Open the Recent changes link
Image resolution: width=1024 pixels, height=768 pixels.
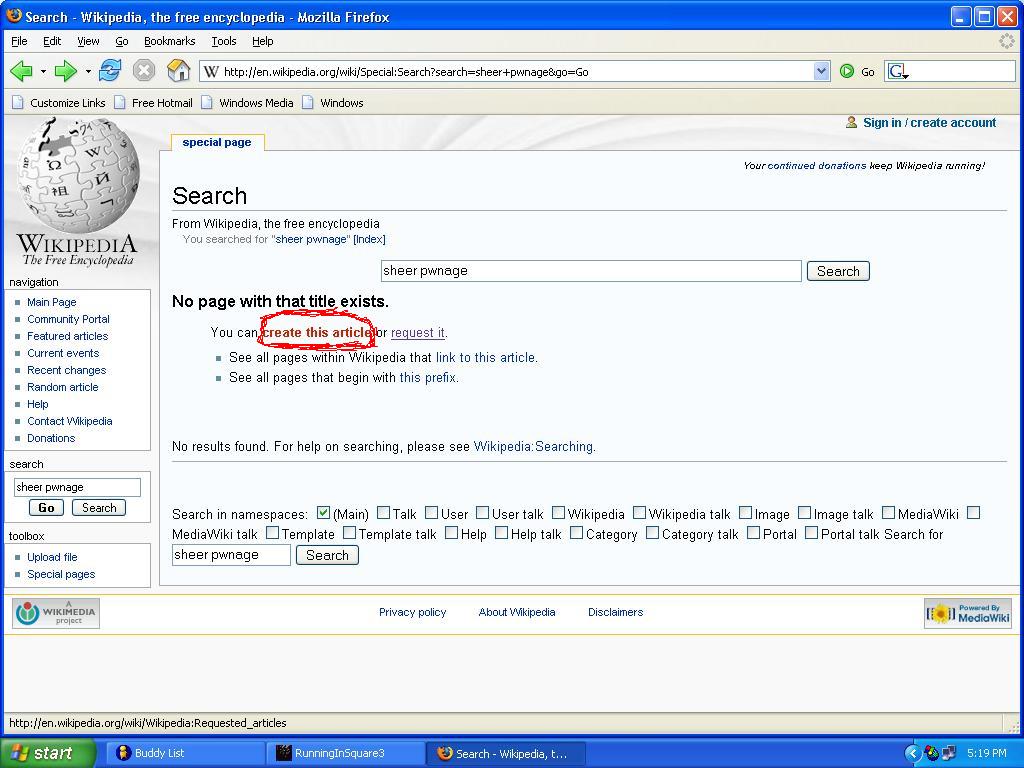pos(67,370)
